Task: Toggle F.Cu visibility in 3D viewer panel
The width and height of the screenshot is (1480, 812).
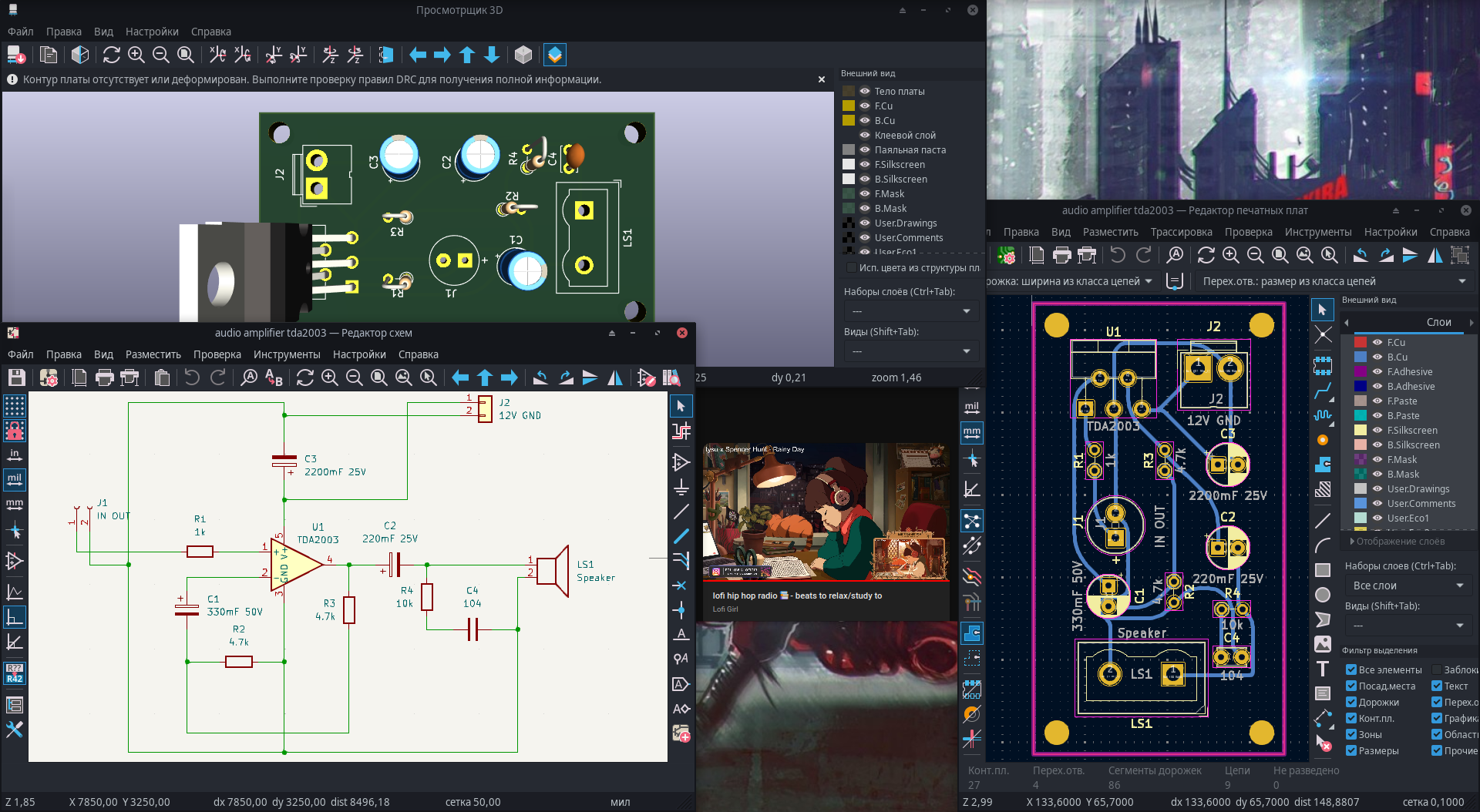Action: (865, 106)
